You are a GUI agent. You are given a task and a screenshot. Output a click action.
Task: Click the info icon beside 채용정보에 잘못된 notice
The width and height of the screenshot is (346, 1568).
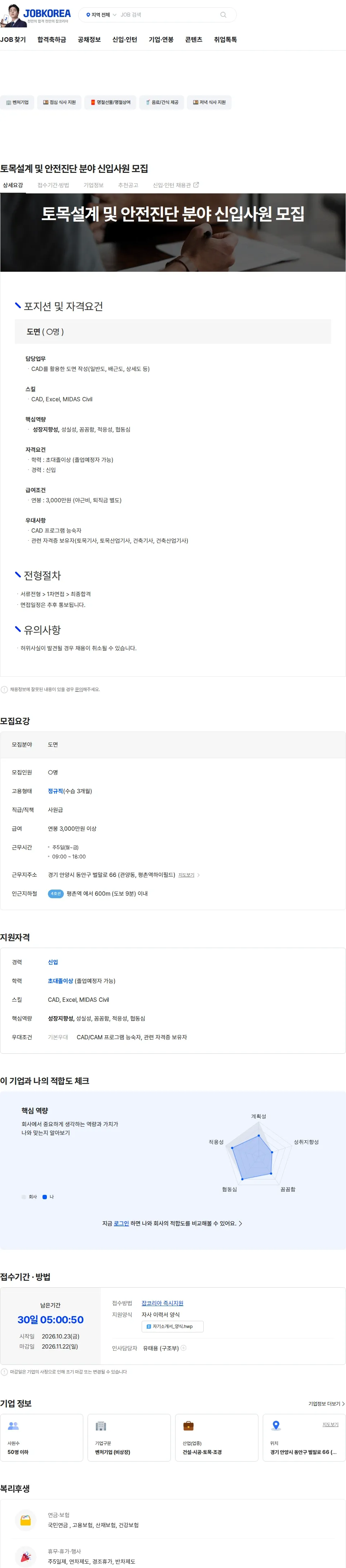4,690
